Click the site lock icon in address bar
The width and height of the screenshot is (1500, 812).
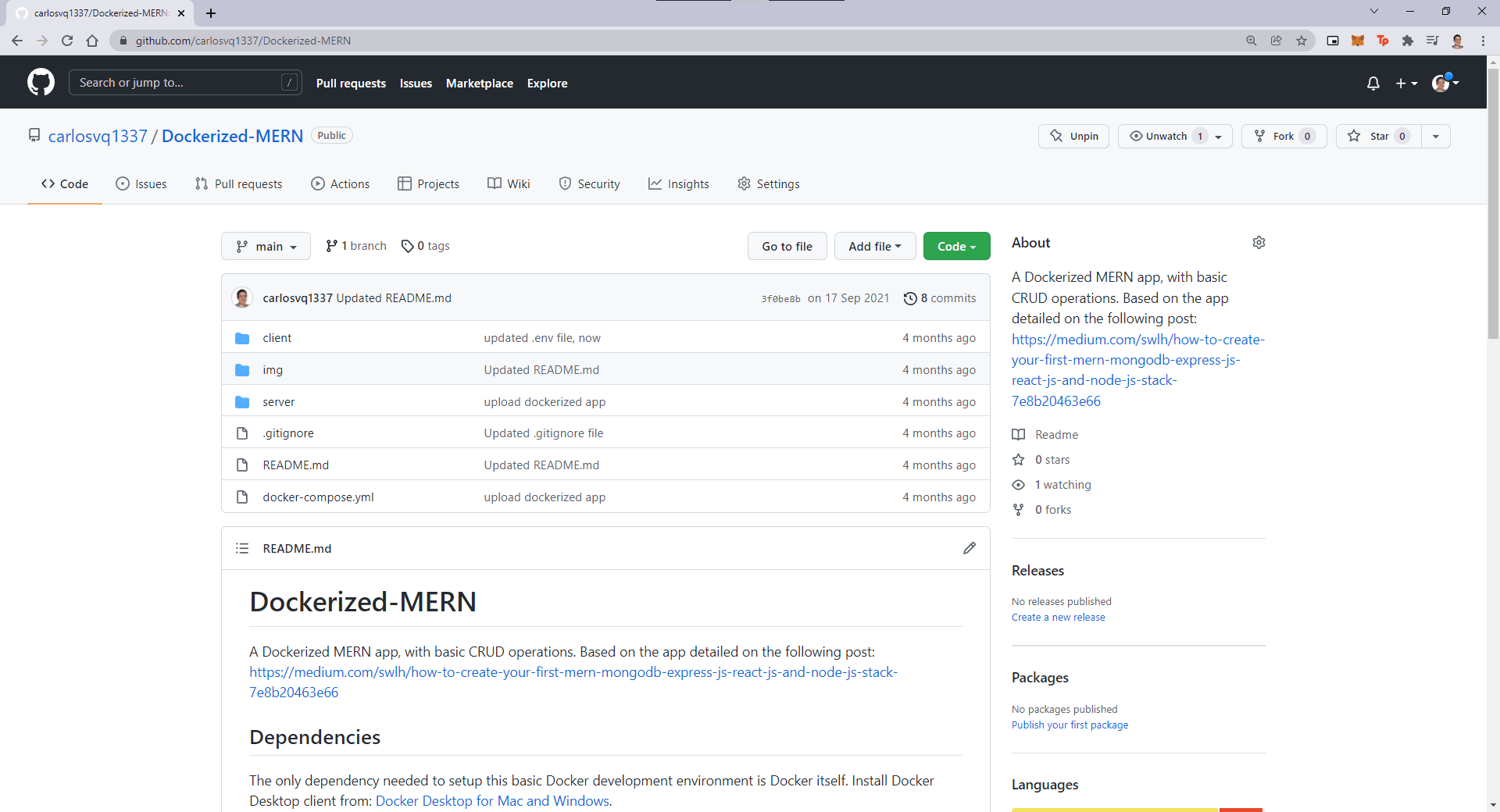(123, 41)
